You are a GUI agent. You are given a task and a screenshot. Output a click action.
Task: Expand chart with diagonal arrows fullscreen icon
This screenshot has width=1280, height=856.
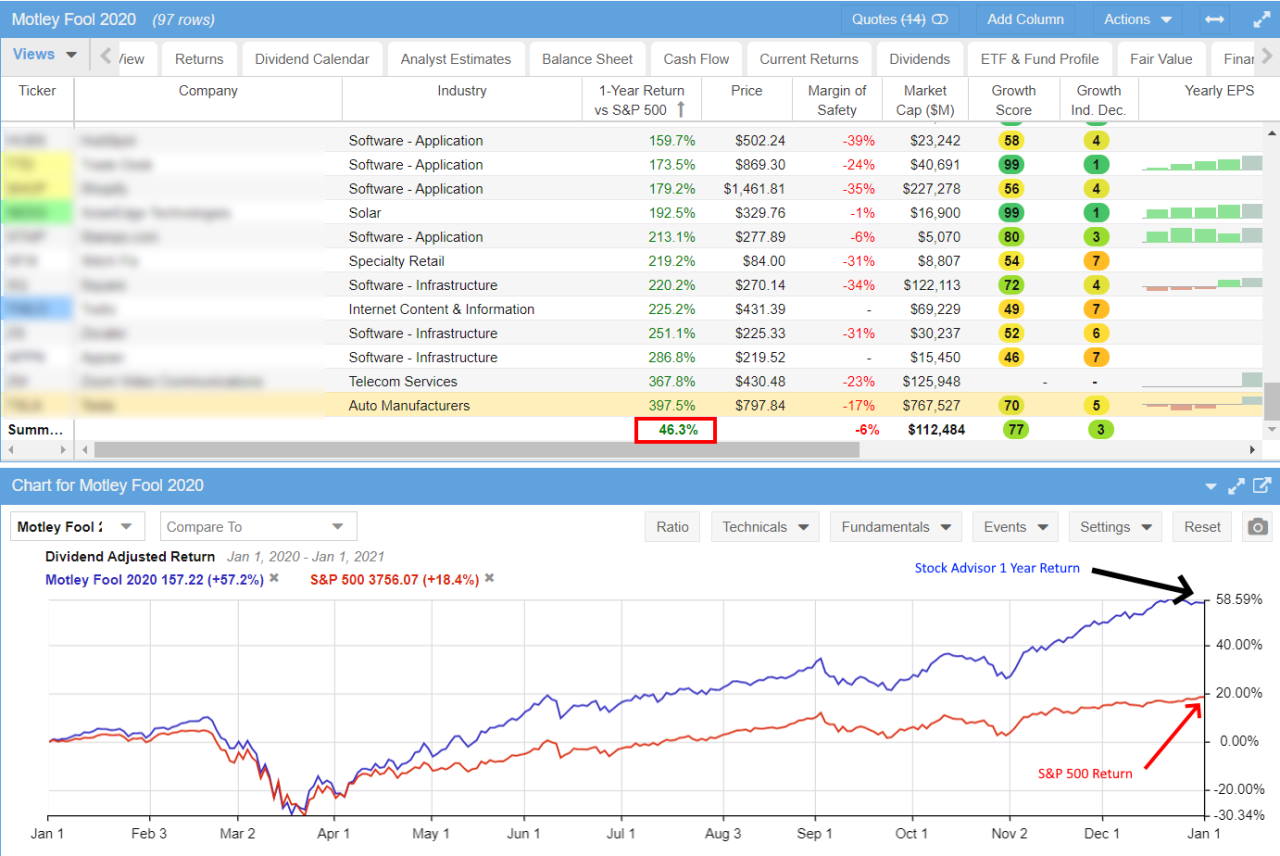click(x=1236, y=485)
